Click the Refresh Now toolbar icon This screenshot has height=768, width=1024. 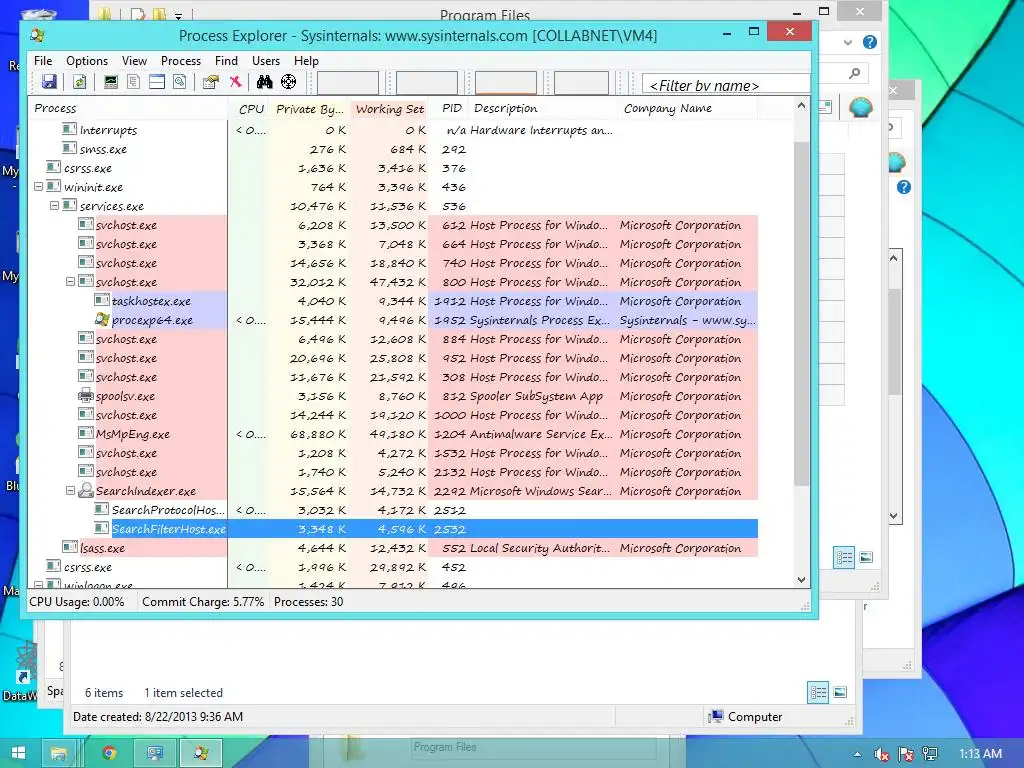[80, 82]
